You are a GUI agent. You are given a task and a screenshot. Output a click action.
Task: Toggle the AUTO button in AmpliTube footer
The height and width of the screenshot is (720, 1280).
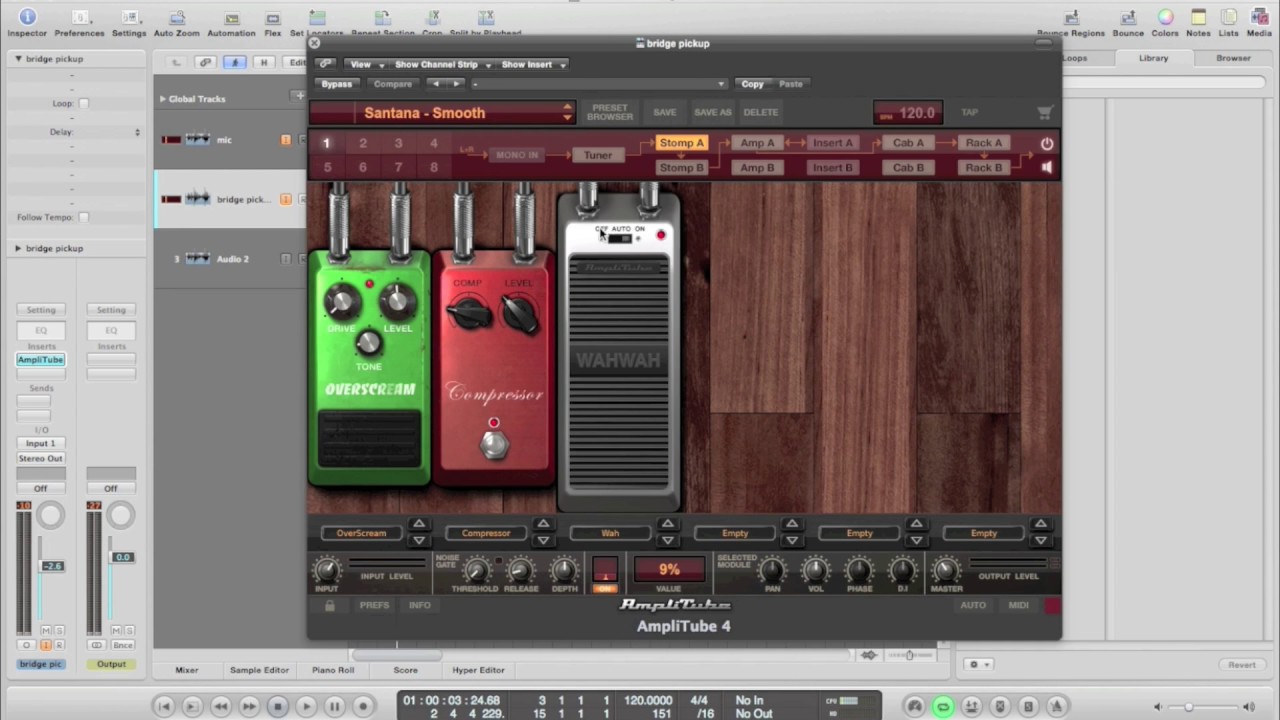pos(973,605)
